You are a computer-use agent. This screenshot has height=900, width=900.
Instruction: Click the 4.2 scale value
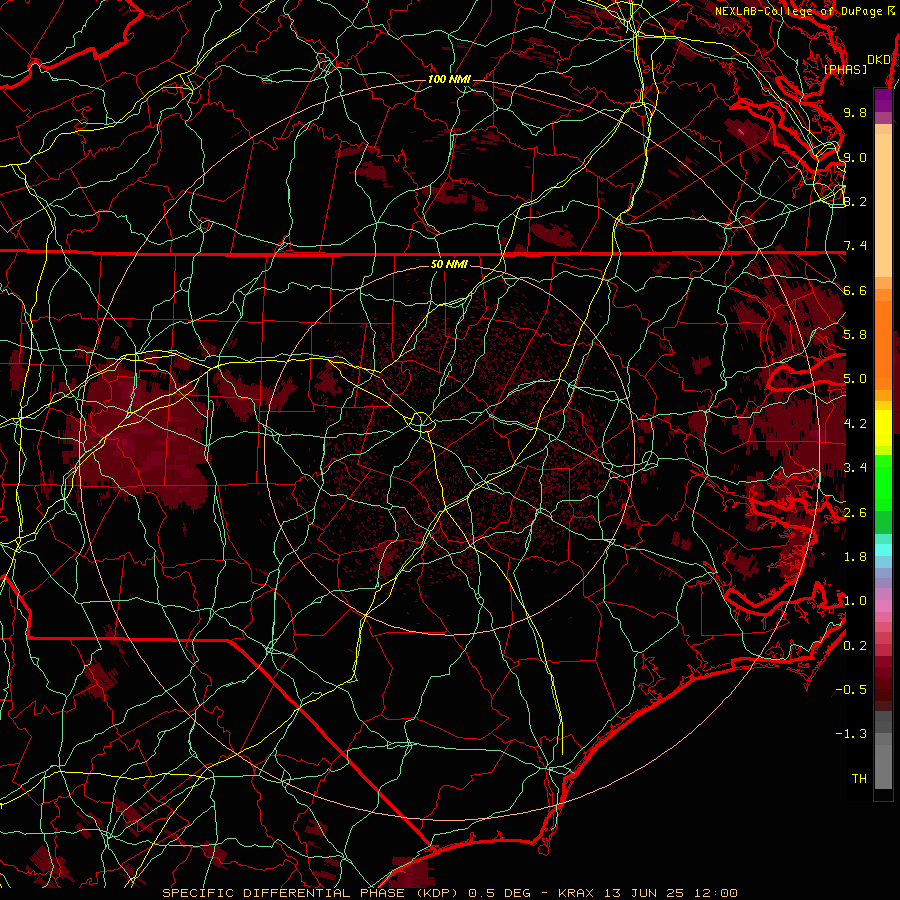point(855,424)
